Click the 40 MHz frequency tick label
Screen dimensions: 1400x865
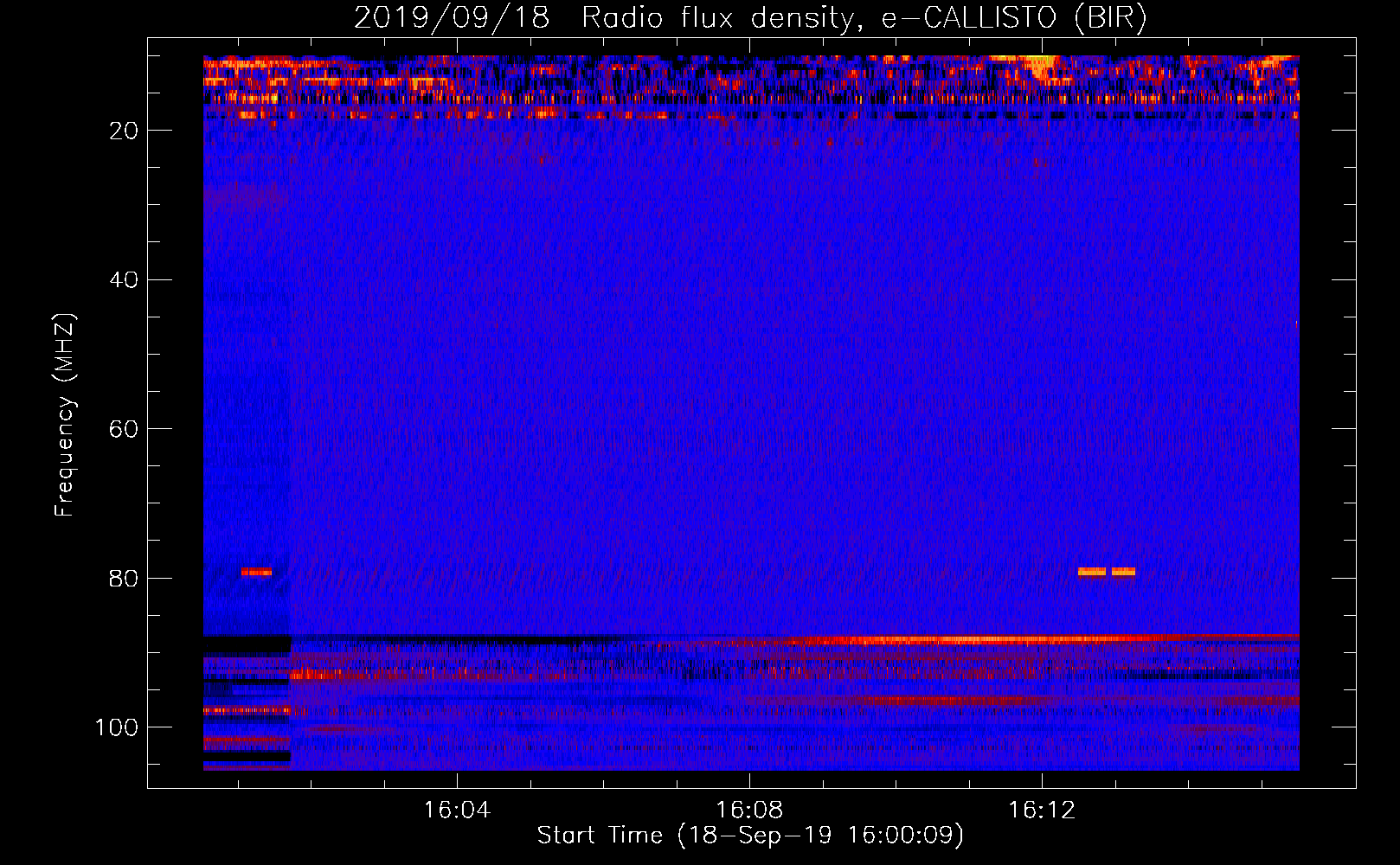point(124,280)
